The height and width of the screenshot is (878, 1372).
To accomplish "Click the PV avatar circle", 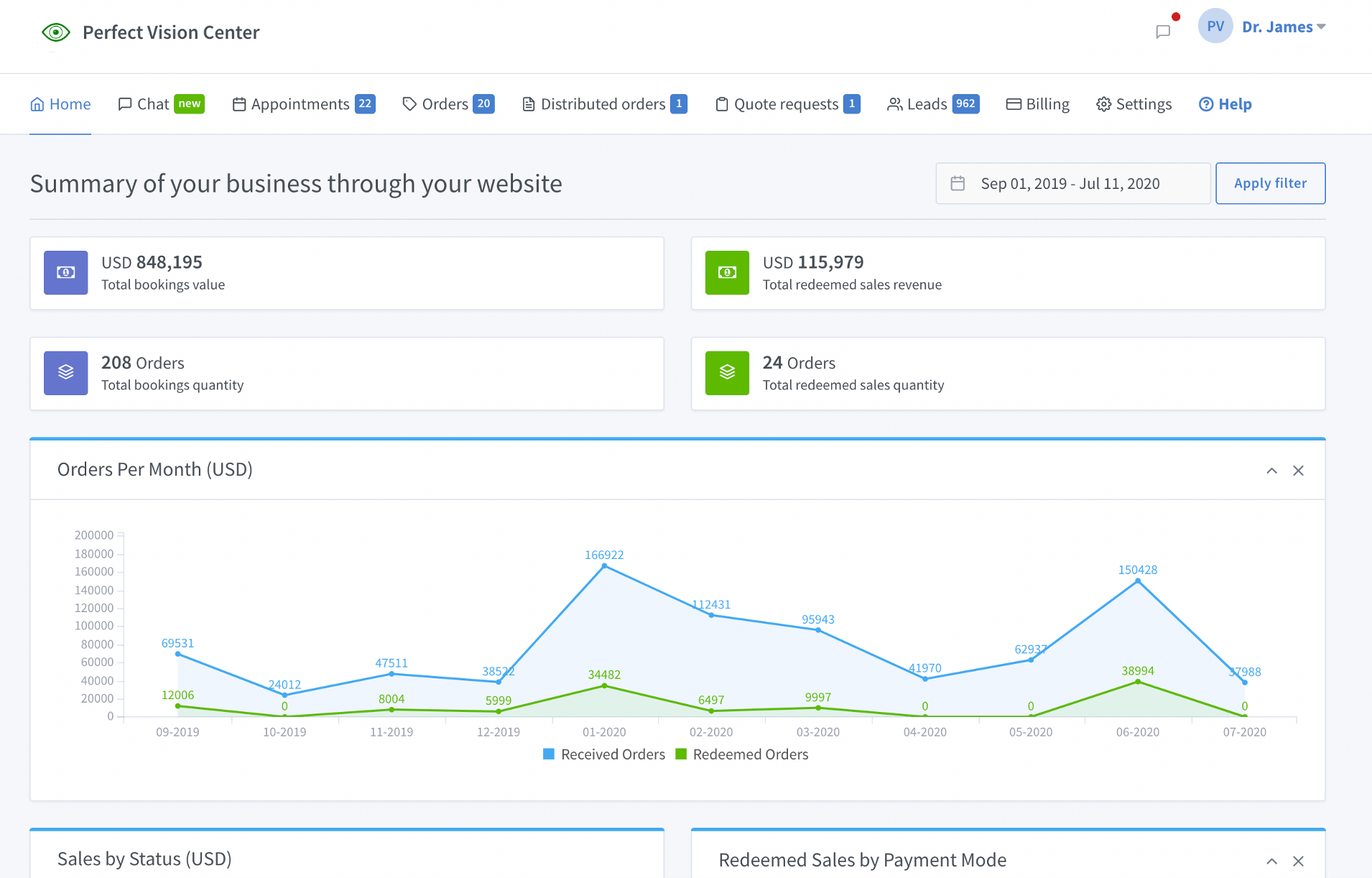I will coord(1215,27).
